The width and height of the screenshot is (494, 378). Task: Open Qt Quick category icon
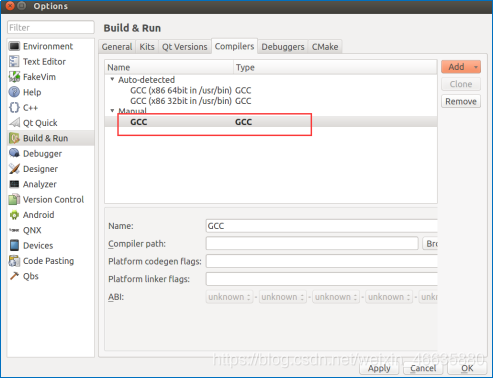(14, 123)
